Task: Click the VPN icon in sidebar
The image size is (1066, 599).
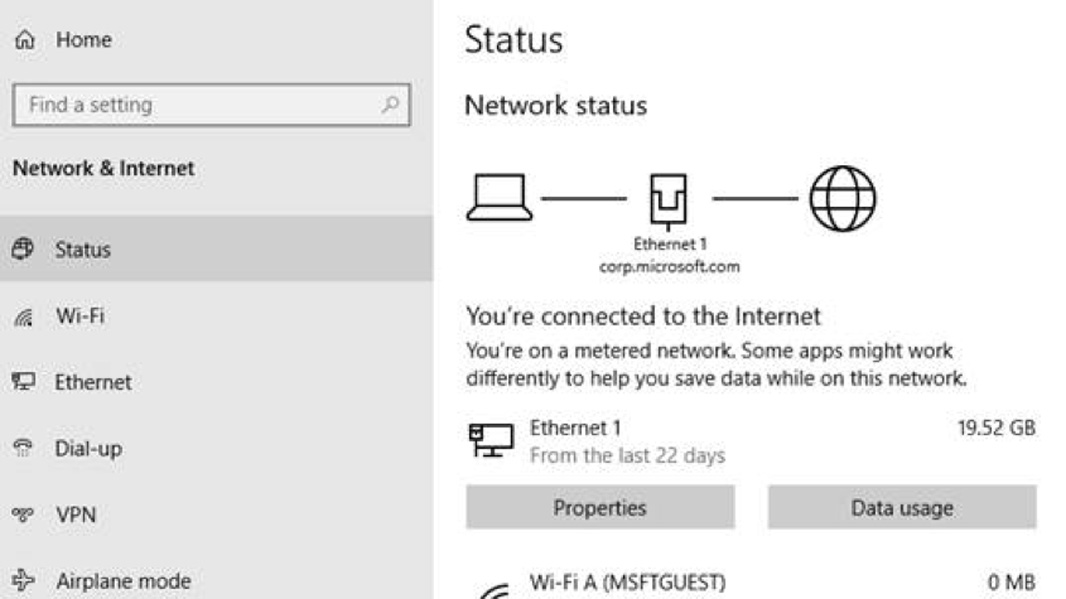Action: coord(21,515)
